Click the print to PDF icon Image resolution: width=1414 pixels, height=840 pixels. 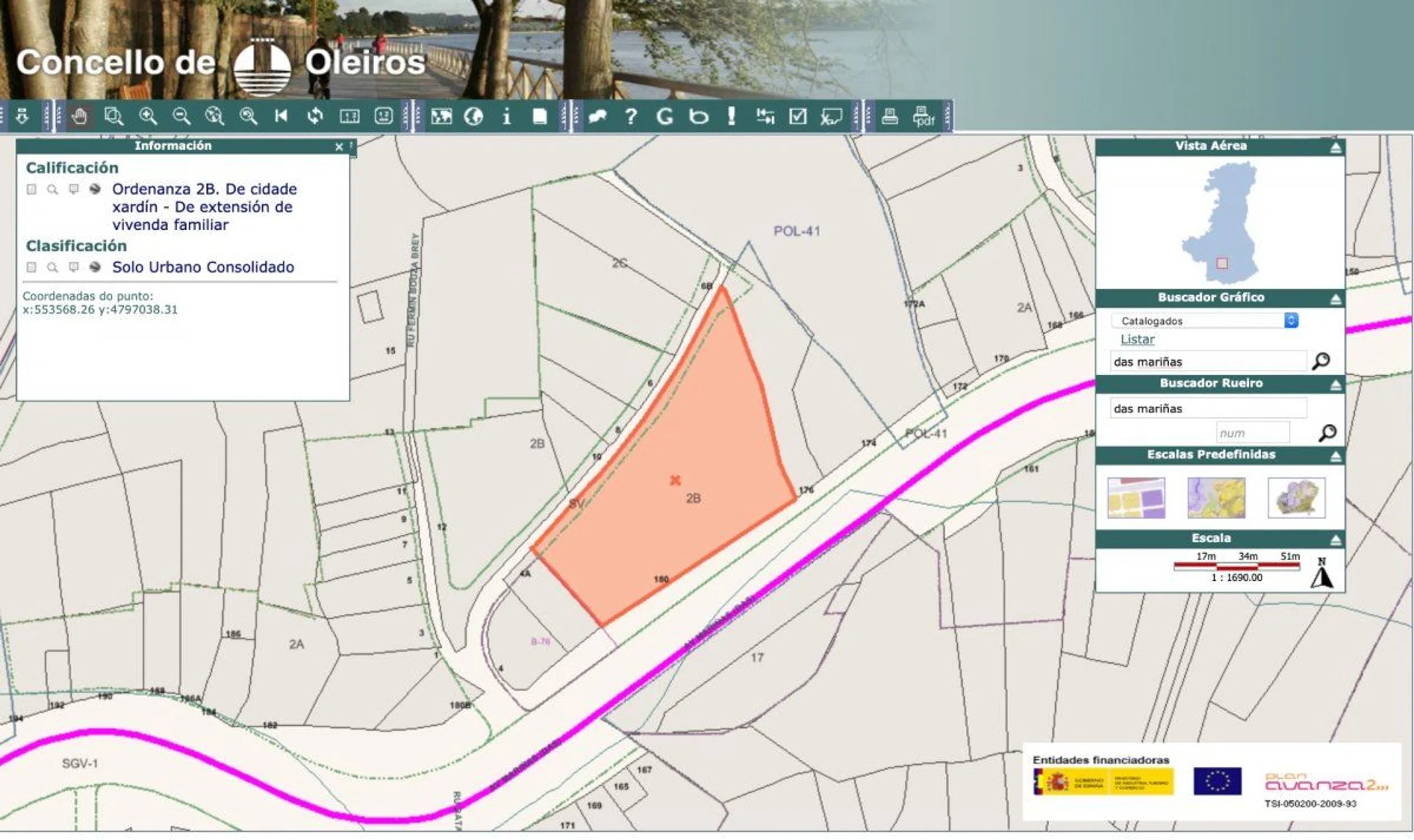923,116
